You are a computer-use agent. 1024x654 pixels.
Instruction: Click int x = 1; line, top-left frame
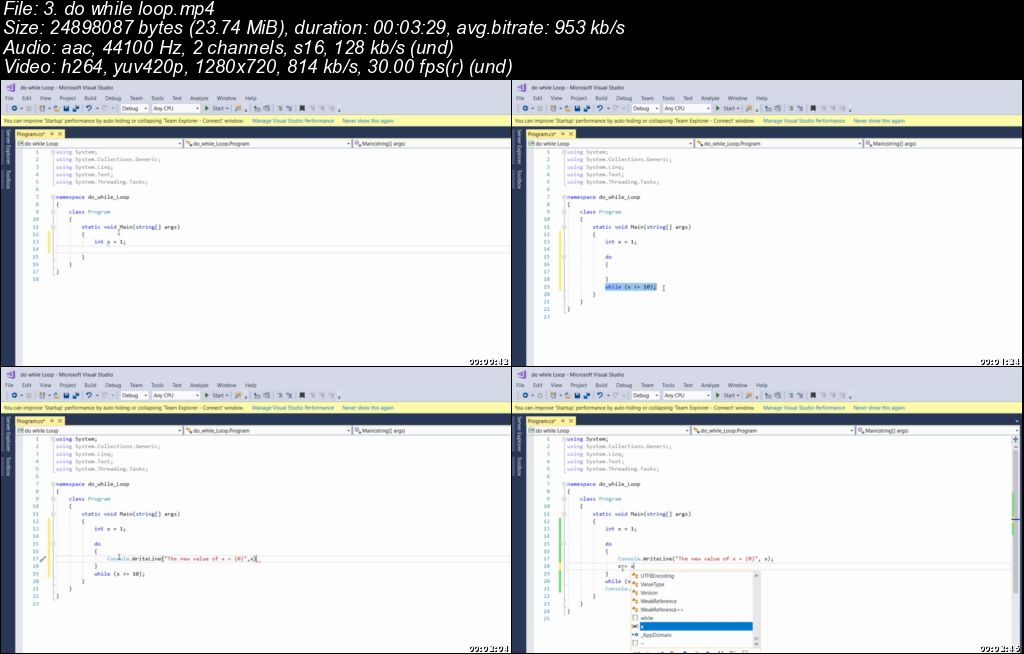(109, 242)
